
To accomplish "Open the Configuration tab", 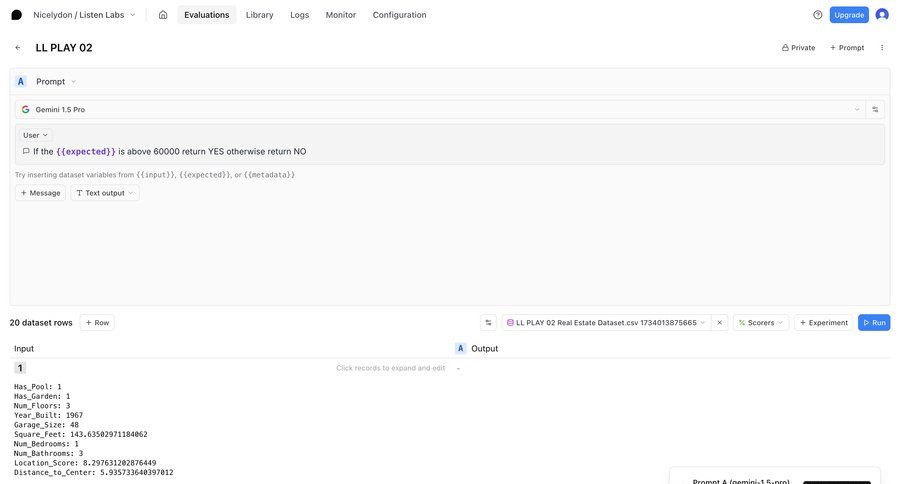I will pos(399,15).
